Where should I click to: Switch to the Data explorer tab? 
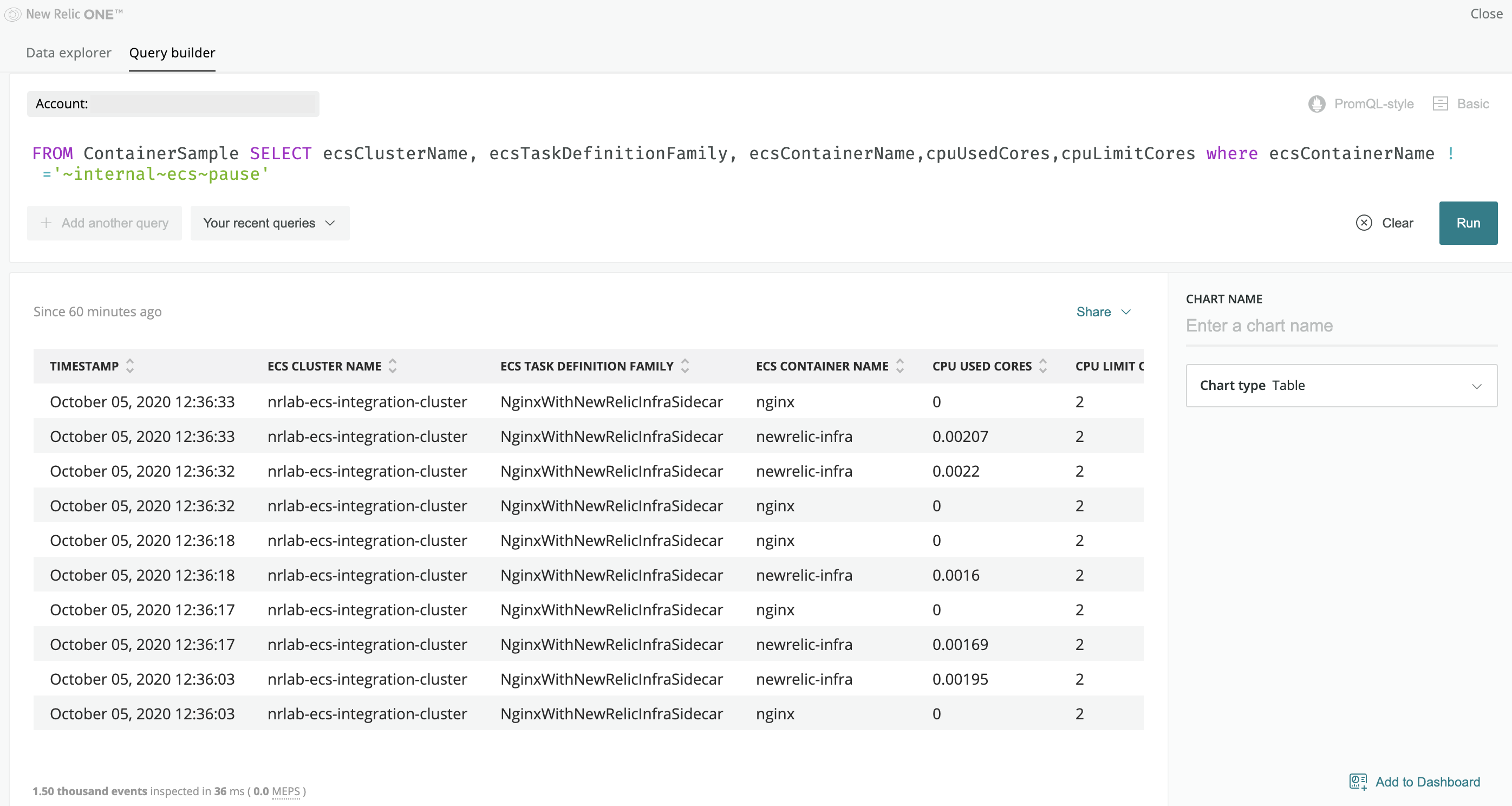pyautogui.click(x=69, y=53)
